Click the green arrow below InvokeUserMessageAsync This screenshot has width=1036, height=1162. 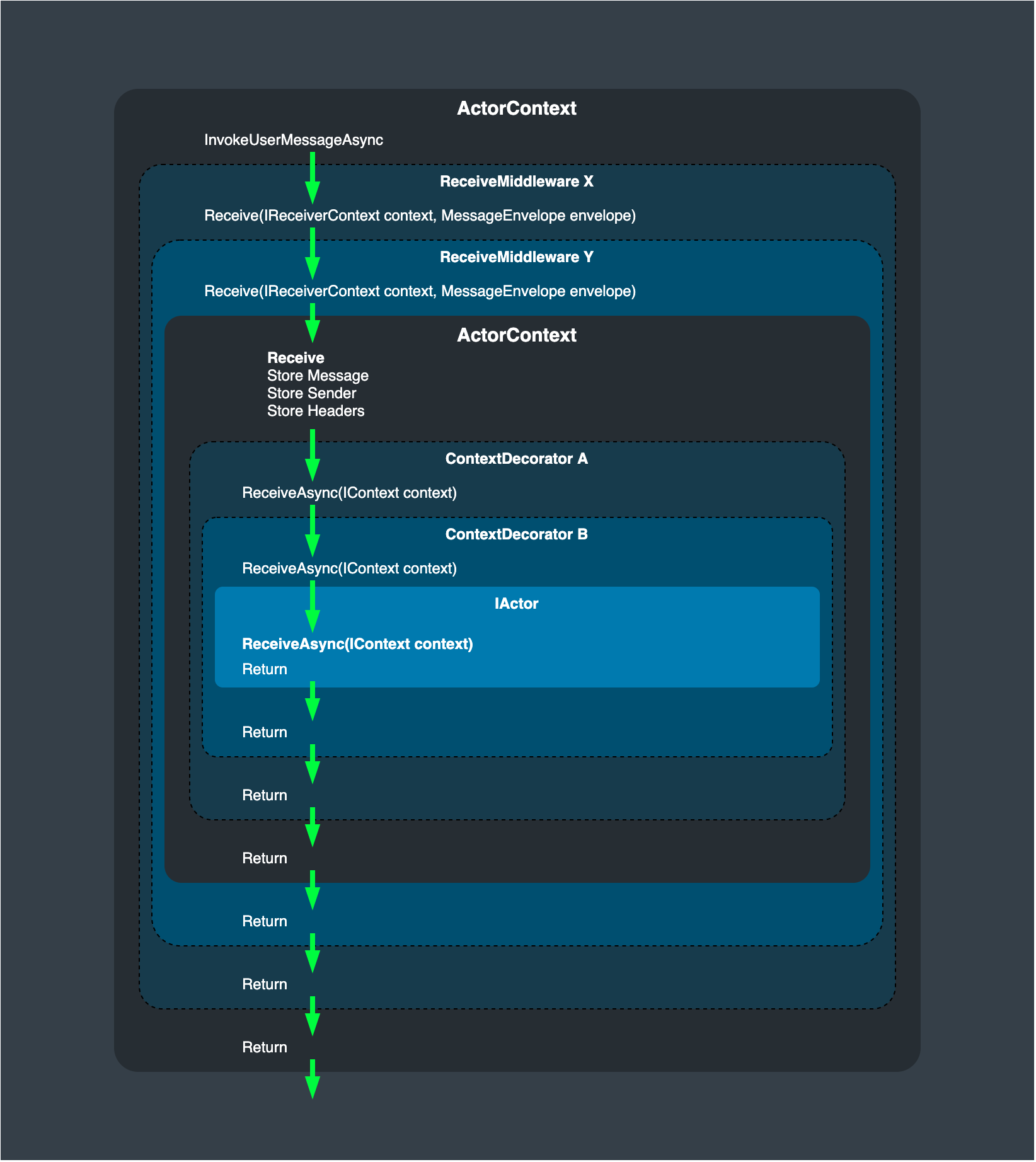click(312, 177)
